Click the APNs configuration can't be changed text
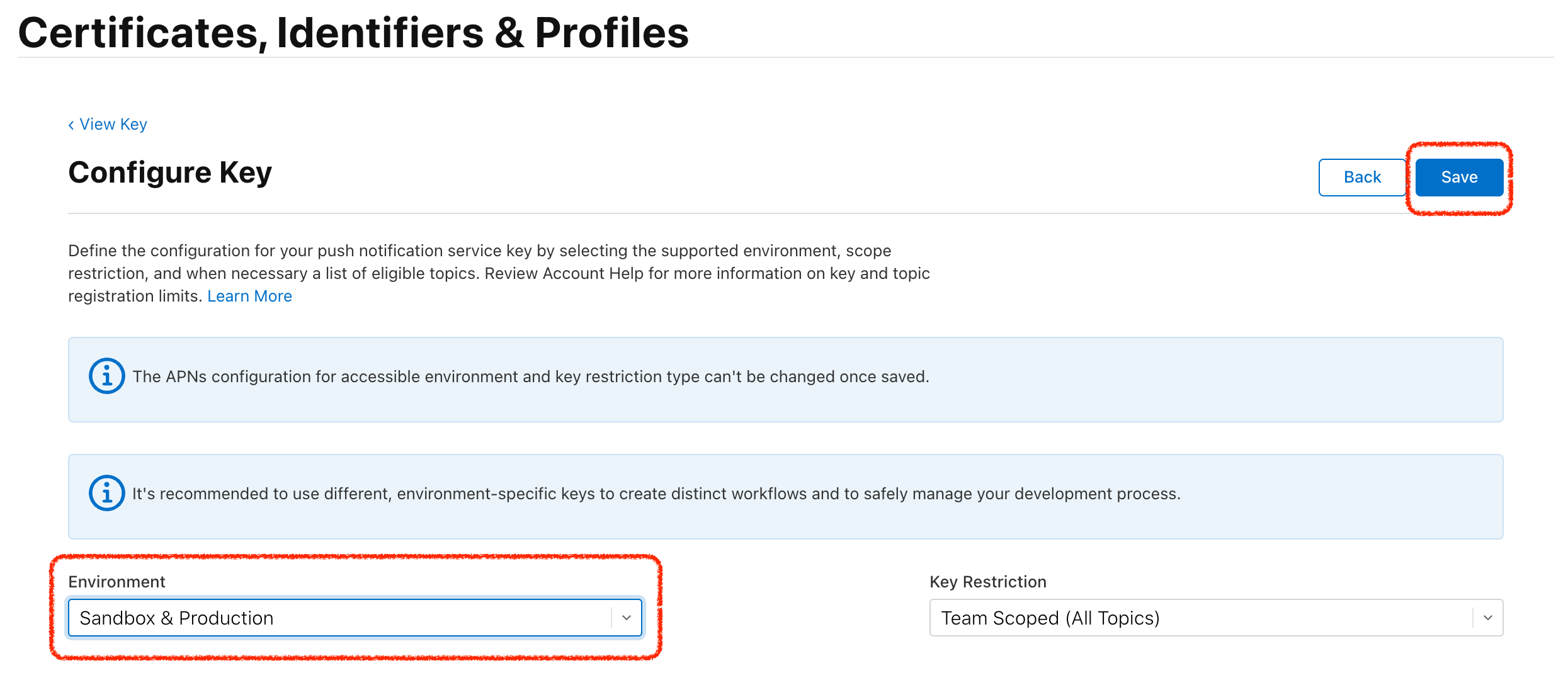This screenshot has height=685, width=1568. [531, 376]
